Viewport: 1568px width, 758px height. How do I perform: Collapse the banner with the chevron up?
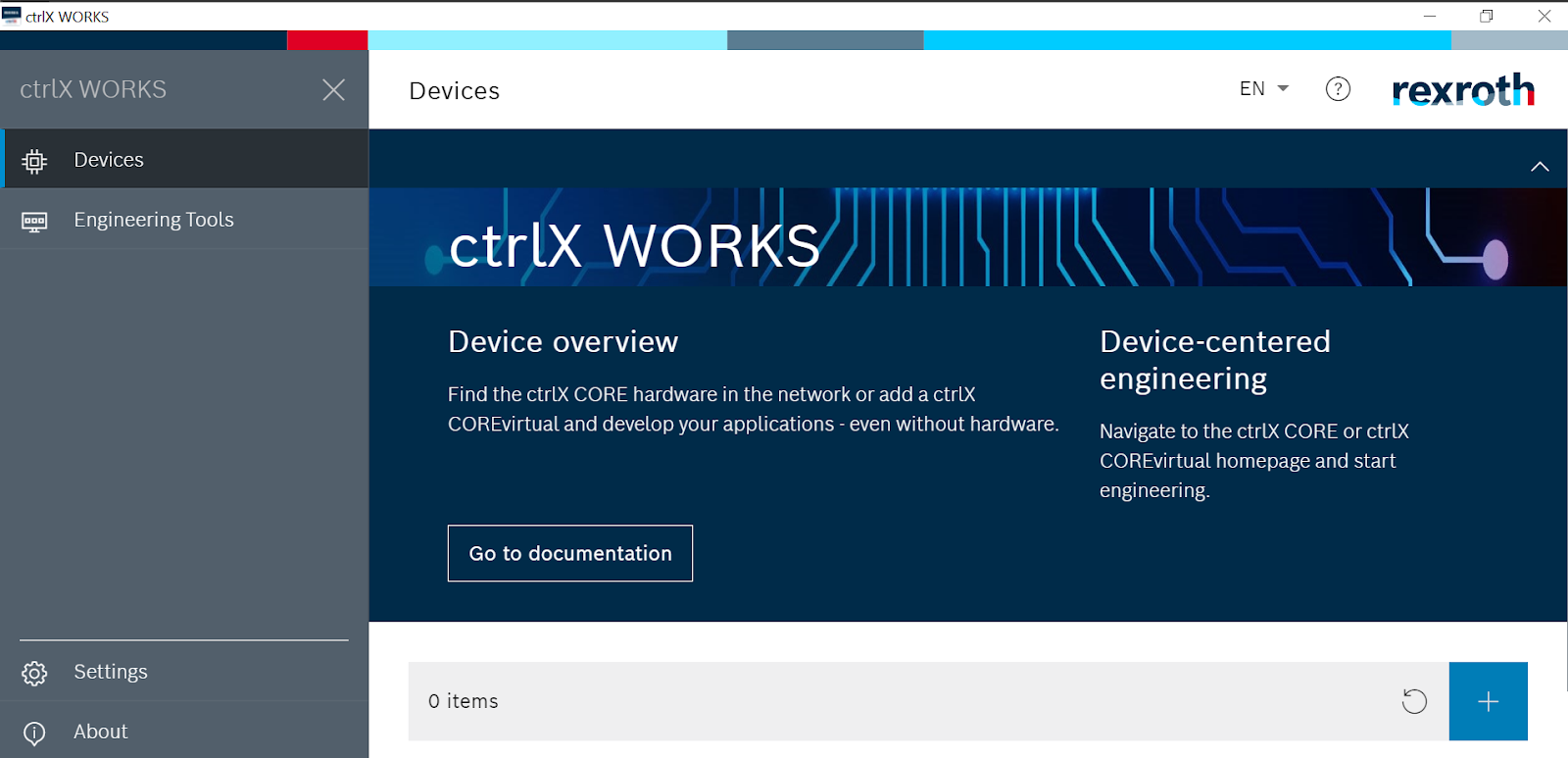[1540, 167]
